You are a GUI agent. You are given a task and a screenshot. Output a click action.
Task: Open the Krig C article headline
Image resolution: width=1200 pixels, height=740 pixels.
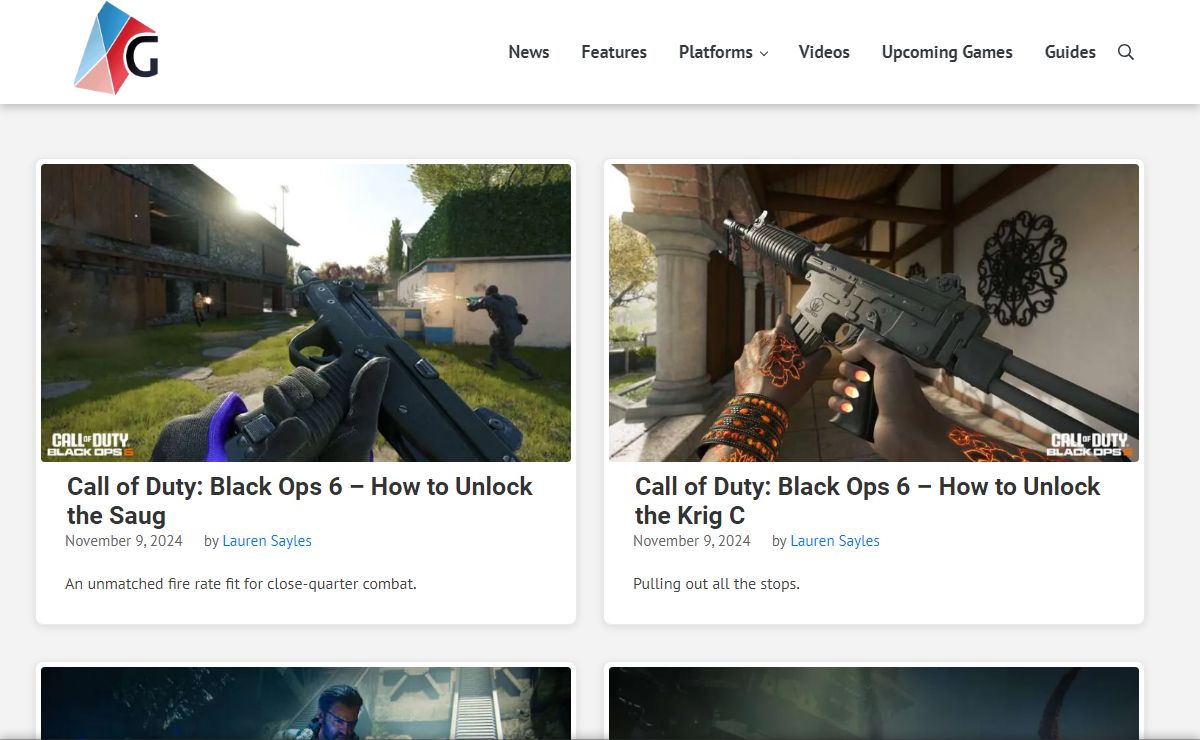tap(868, 501)
